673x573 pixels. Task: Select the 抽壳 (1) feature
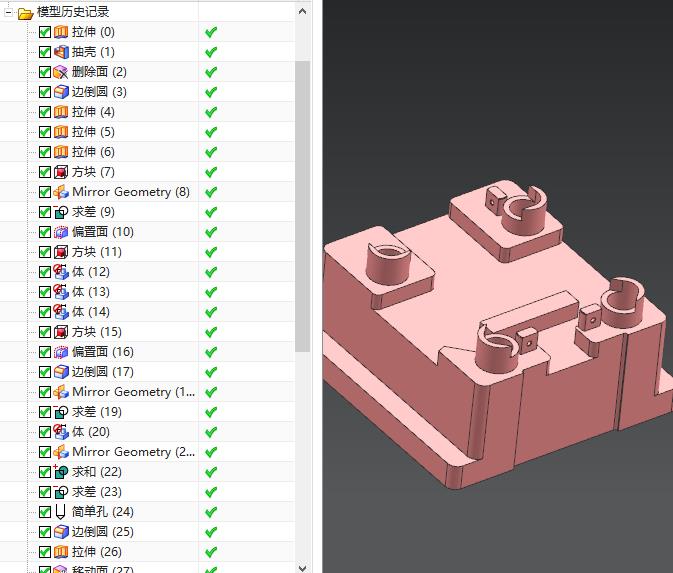93,52
